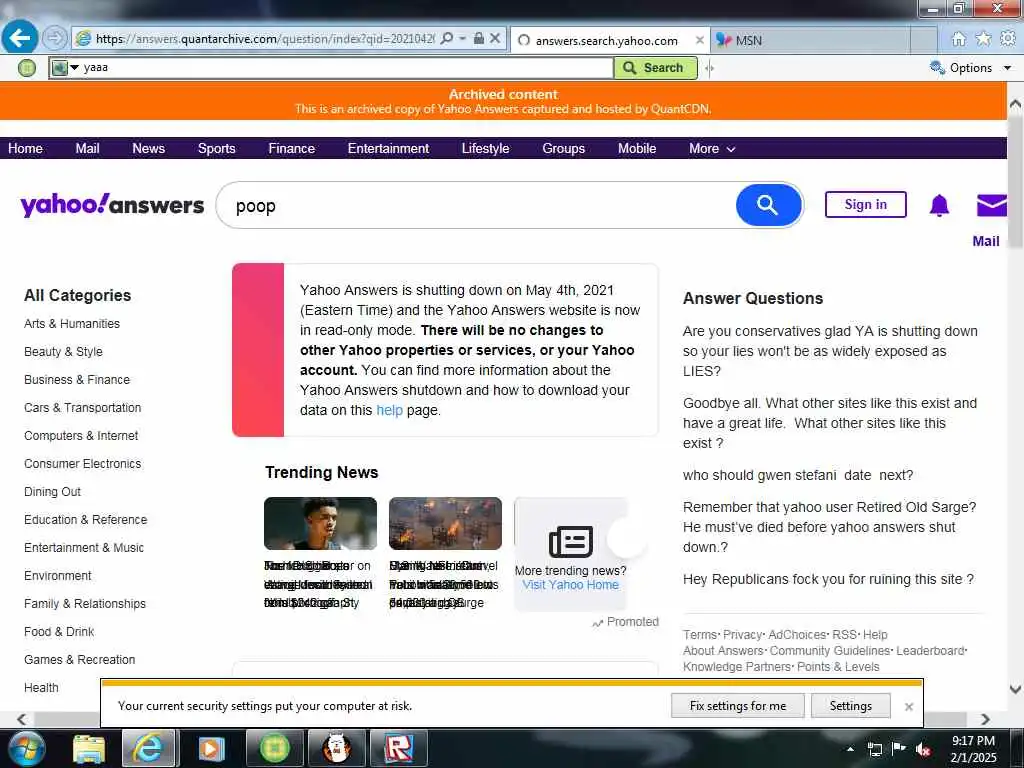Screen dimensions: 1024x768
Task: Click the green round toolbar icon beside the search box
Action: [27, 67]
